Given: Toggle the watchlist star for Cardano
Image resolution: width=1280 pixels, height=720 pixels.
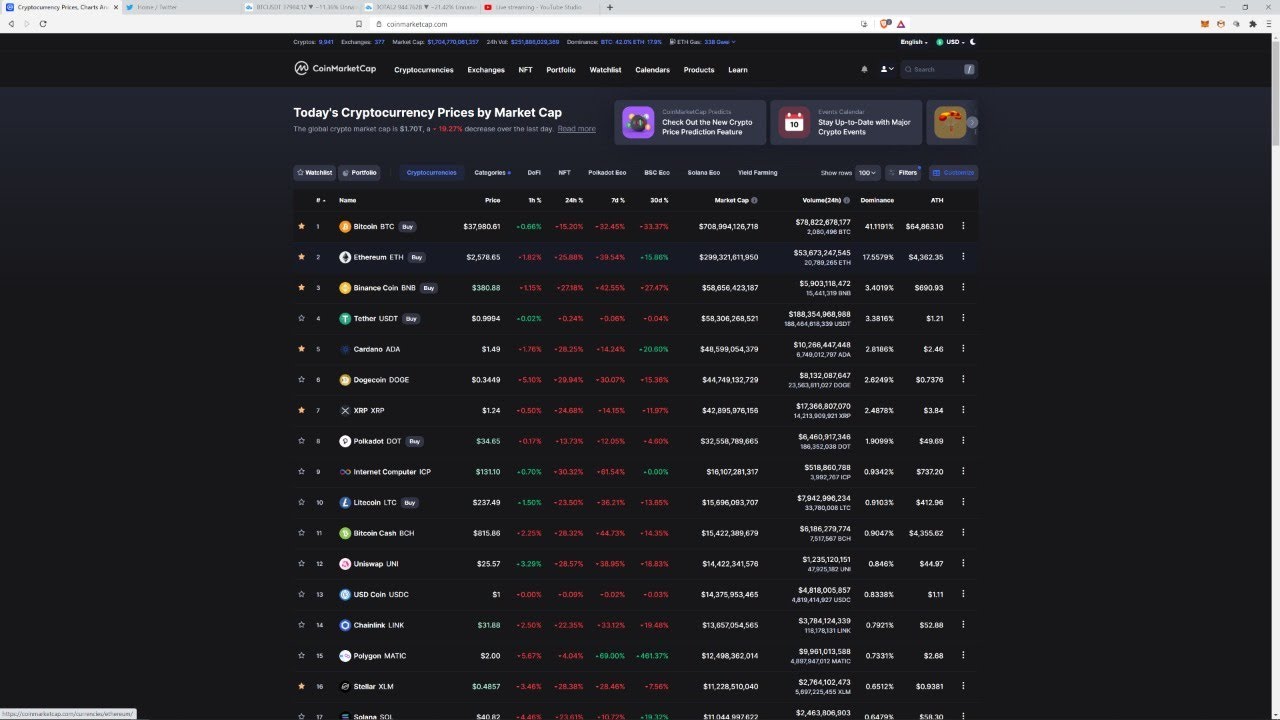Looking at the screenshot, I should tap(301, 349).
